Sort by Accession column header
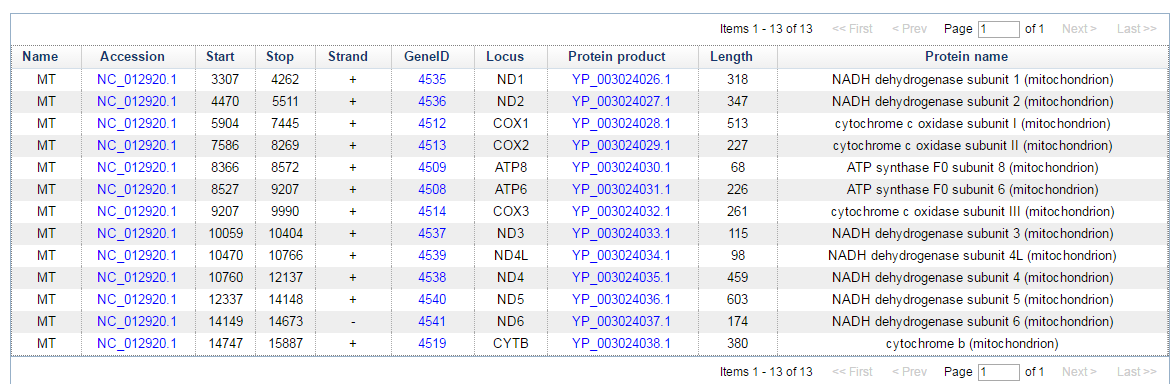This screenshot has height=384, width=1174. tap(133, 57)
